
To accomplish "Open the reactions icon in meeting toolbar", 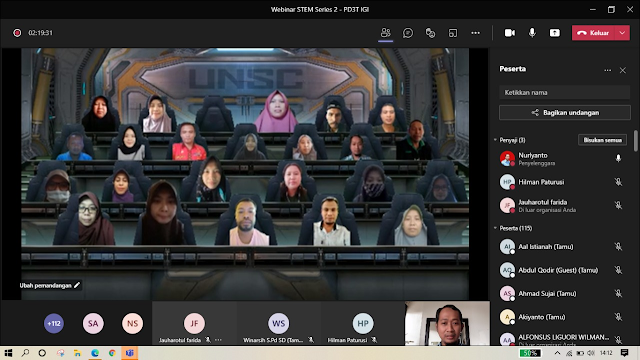I will pyautogui.click(x=430, y=33).
